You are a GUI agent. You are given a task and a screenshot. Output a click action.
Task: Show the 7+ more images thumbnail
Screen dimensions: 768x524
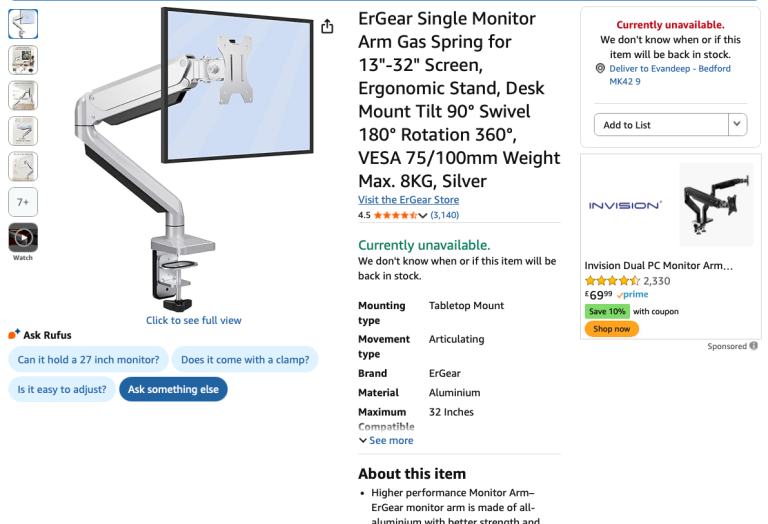(x=23, y=202)
